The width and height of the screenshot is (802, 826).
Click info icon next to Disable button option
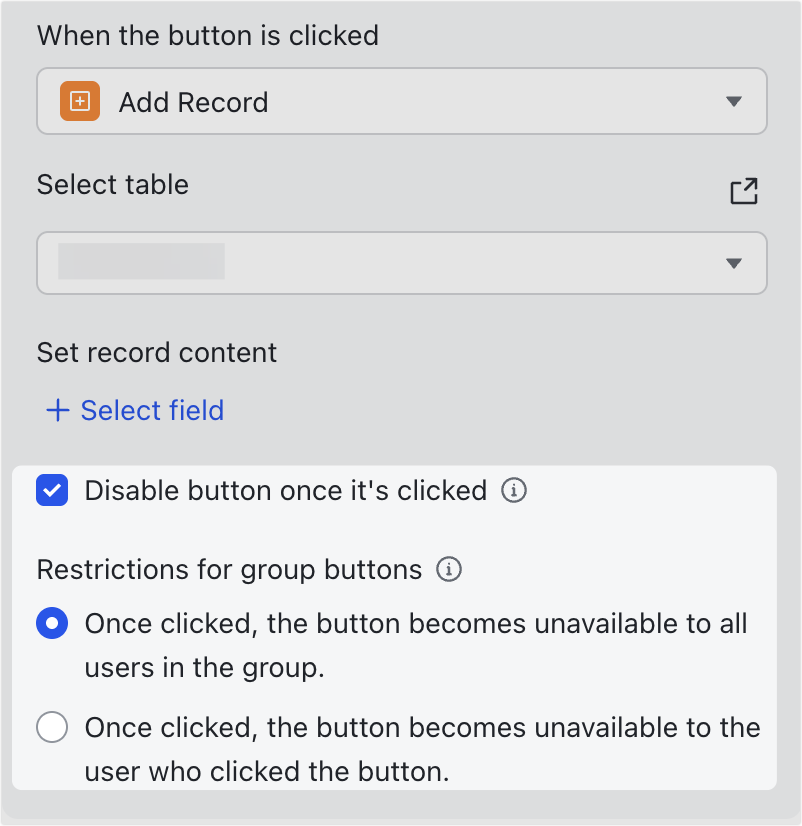[x=513, y=491]
